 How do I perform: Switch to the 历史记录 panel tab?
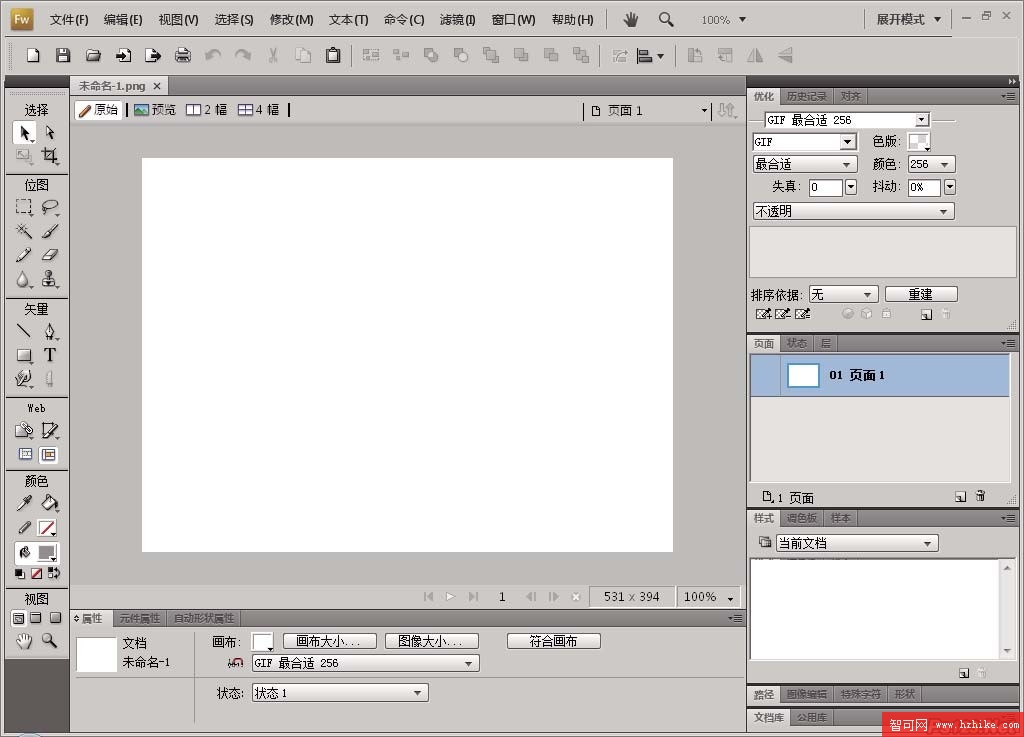tap(806, 96)
